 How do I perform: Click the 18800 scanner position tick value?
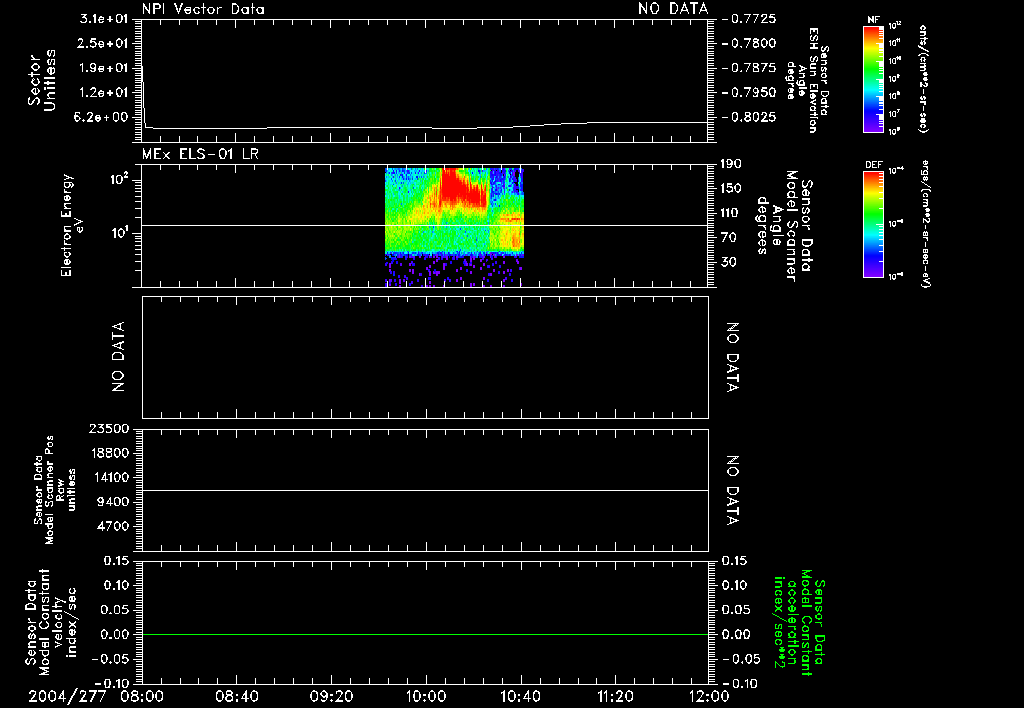pyautogui.click(x=108, y=453)
